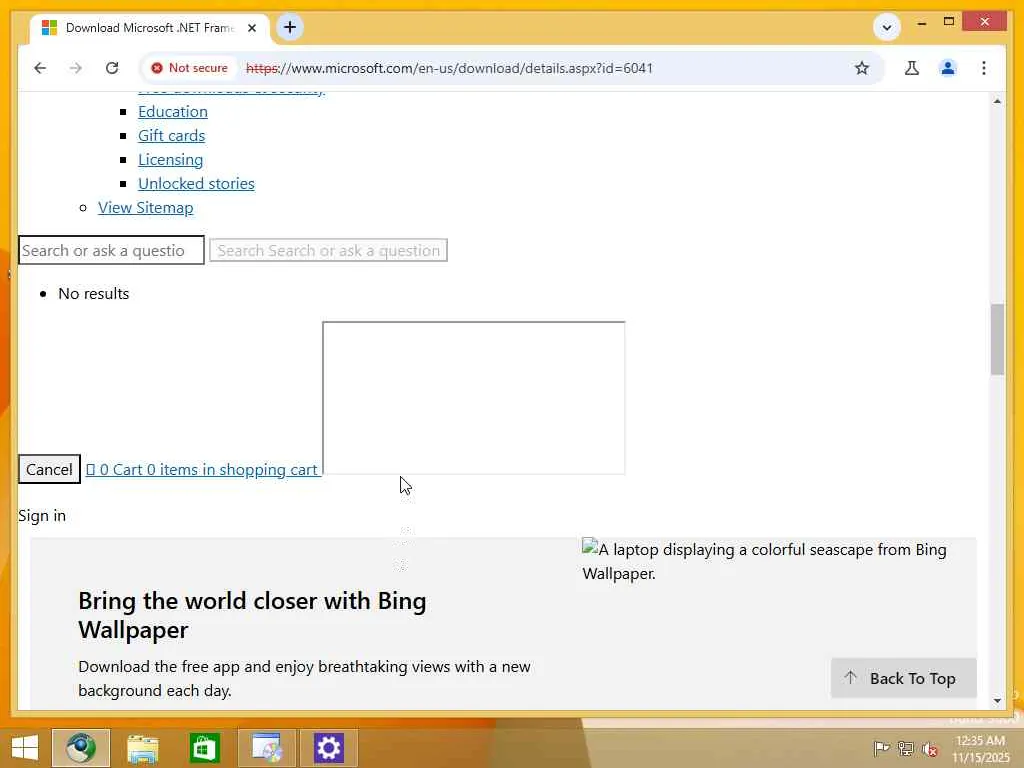Open a new tab with plus button
This screenshot has width=1024, height=768.
(290, 27)
